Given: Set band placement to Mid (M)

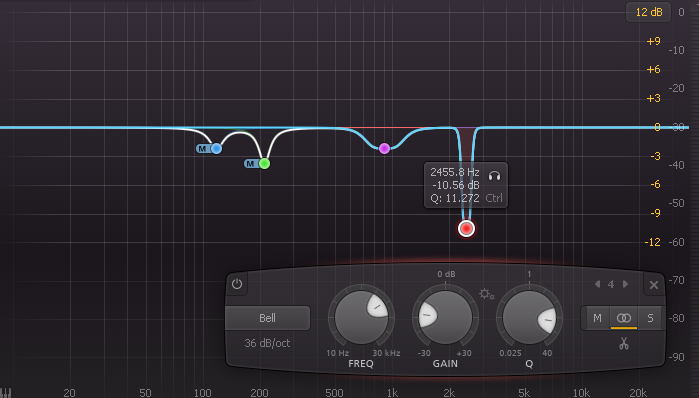Looking at the screenshot, I should (596, 318).
